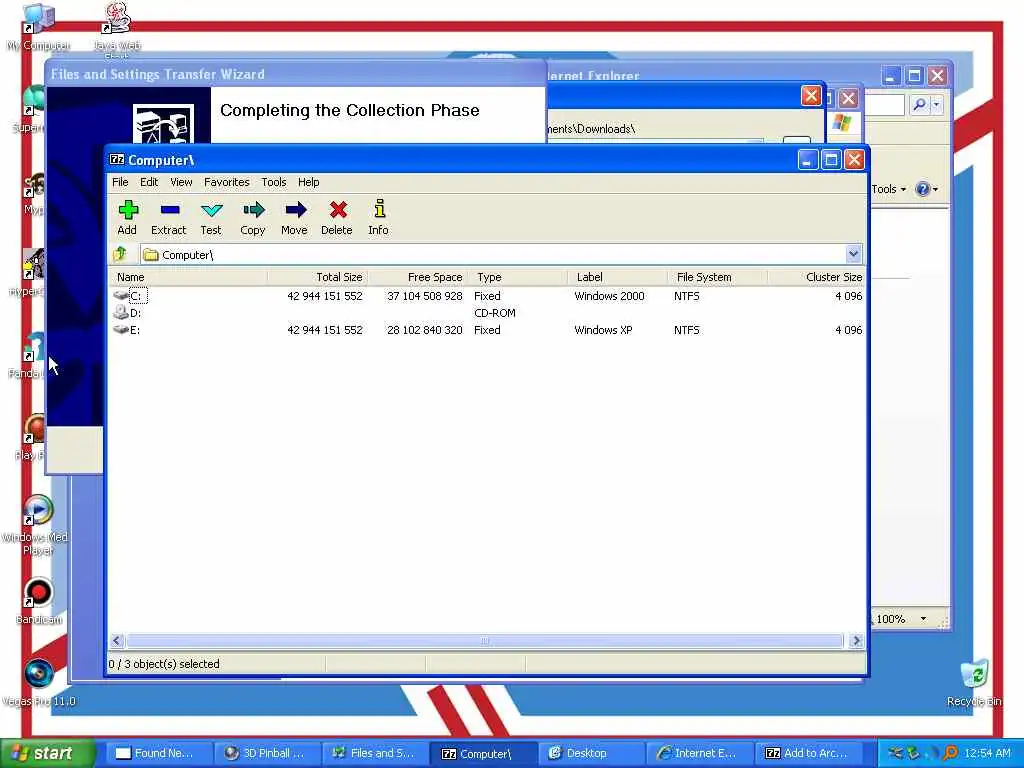Sort by the Type column header
Screen dimensions: 1024x768
517,277
